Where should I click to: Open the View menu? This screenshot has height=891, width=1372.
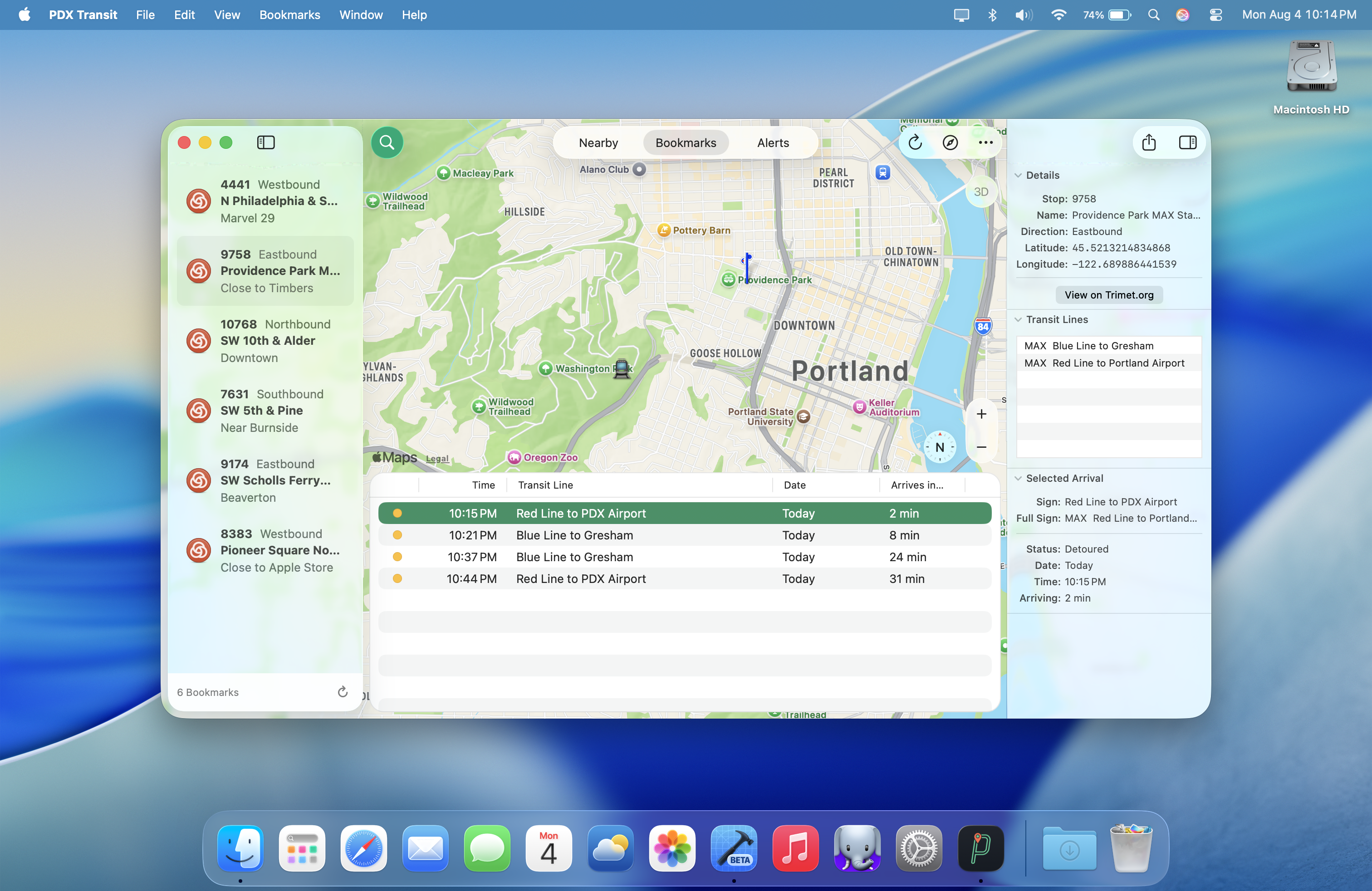tap(226, 15)
